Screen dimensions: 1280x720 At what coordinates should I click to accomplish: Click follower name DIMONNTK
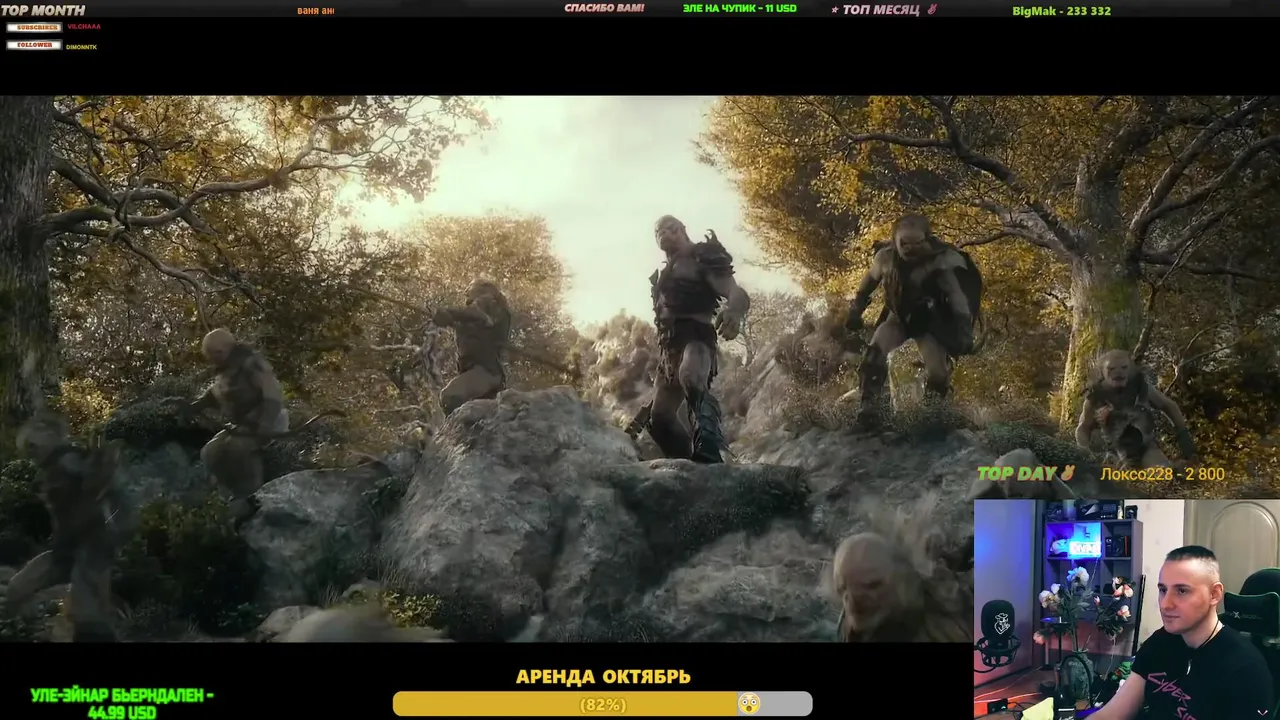coord(82,47)
